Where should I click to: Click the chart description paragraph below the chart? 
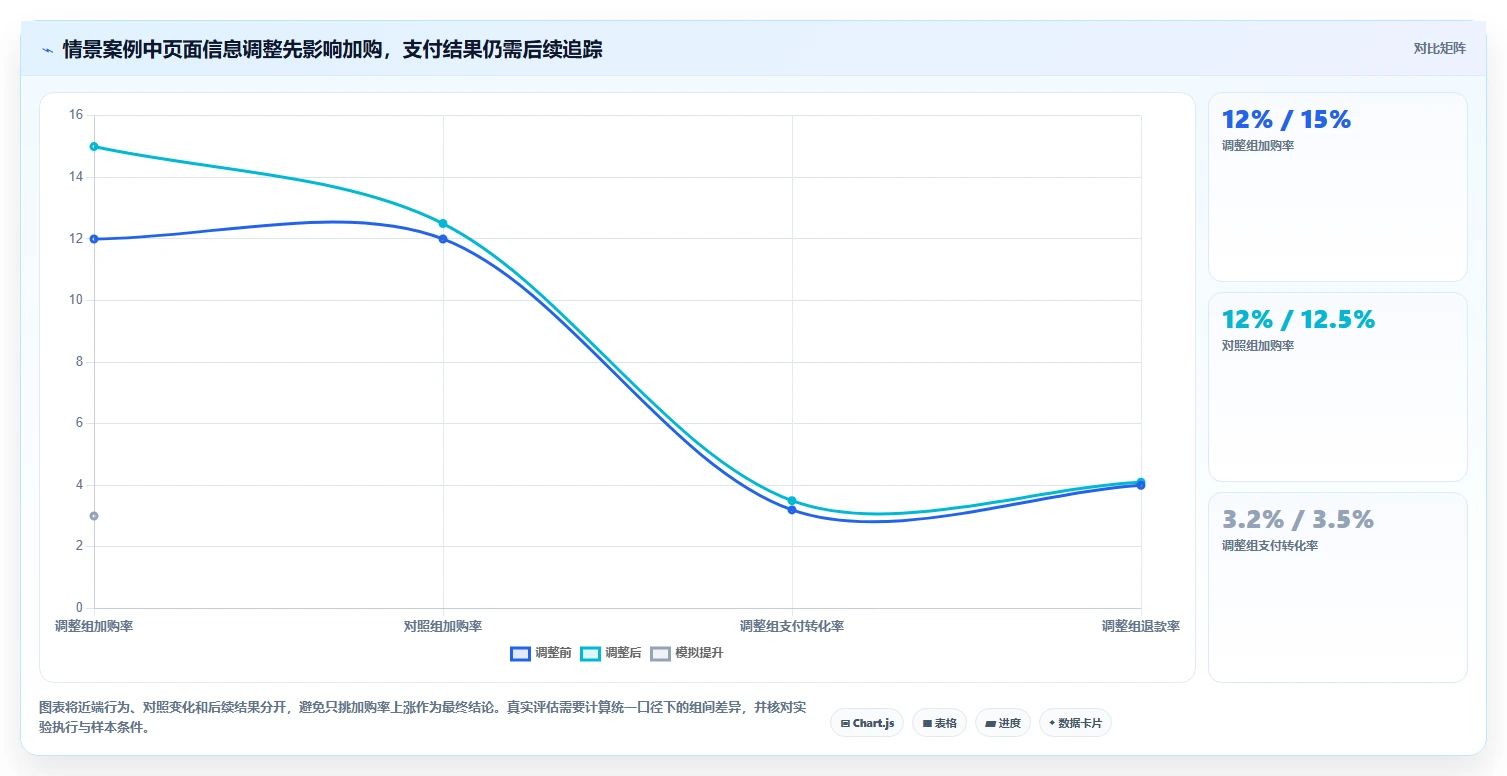click(x=422, y=717)
